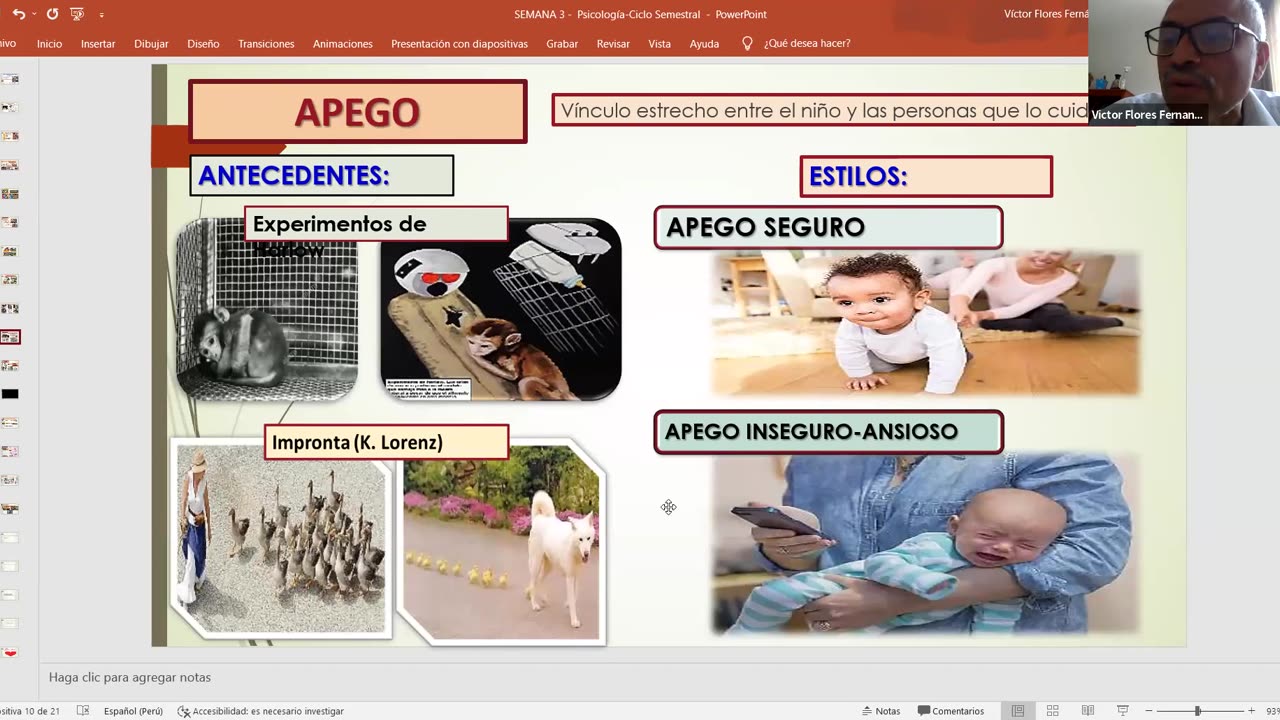Click the zoom in plus button
This screenshot has width=1280, height=720.
[x=1250, y=711]
